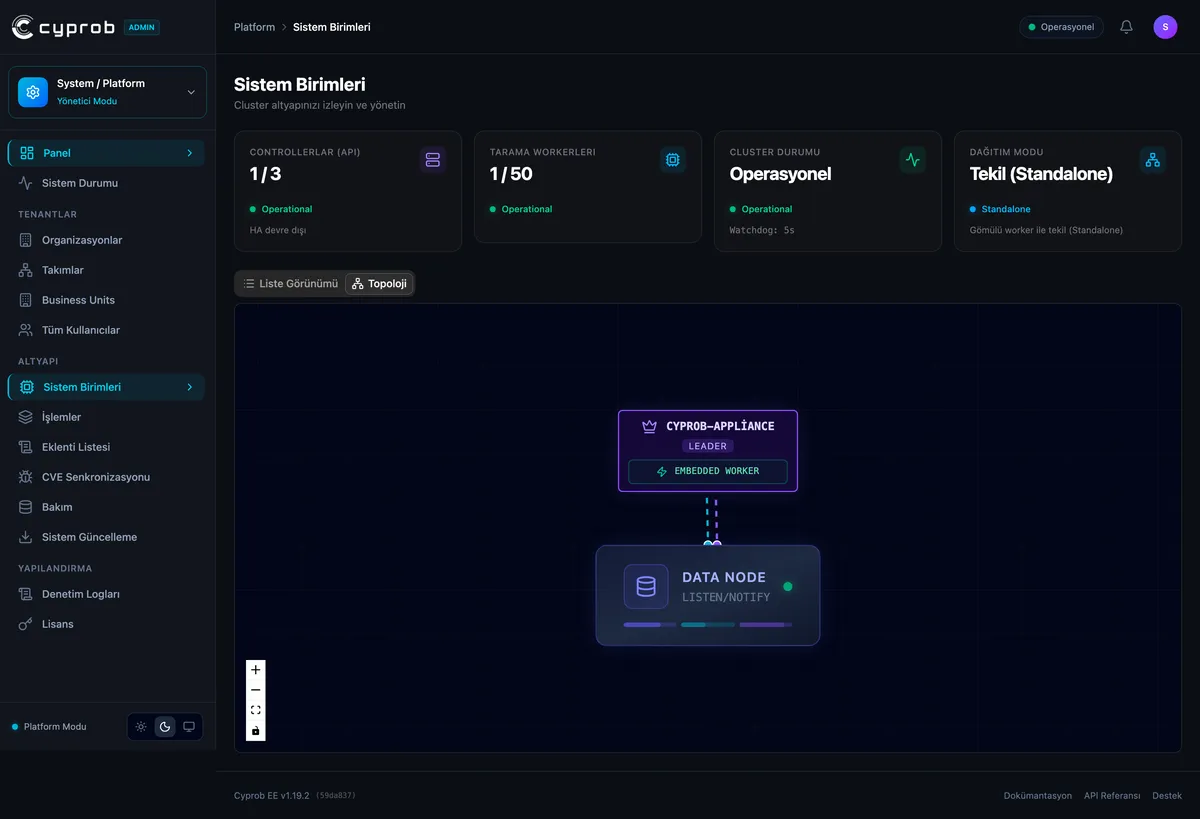Click the Operasyonel status badge in header
Viewport: 1200px width, 819px height.
pos(1061,27)
